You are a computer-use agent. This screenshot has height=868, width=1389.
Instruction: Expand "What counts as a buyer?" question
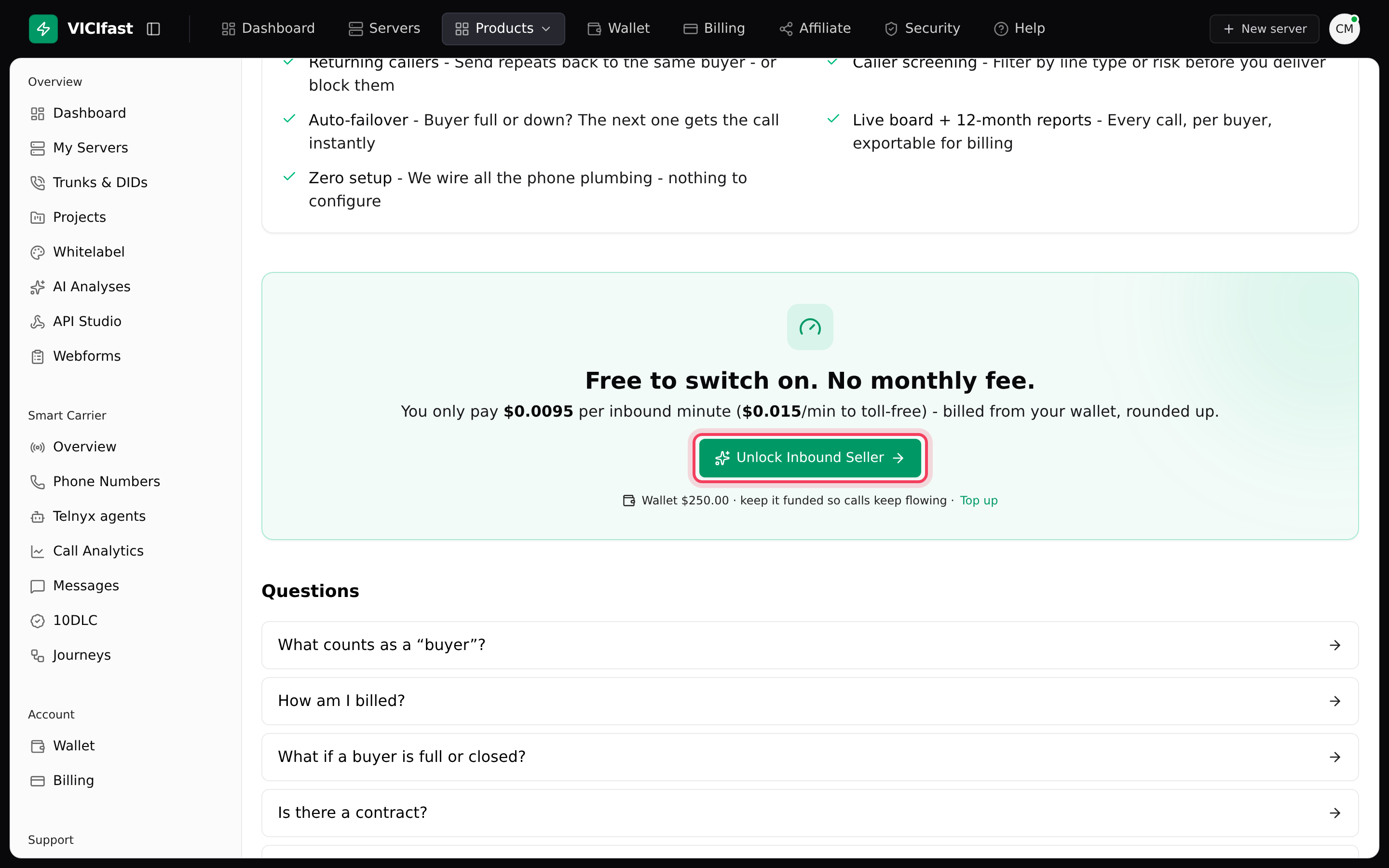[810, 645]
